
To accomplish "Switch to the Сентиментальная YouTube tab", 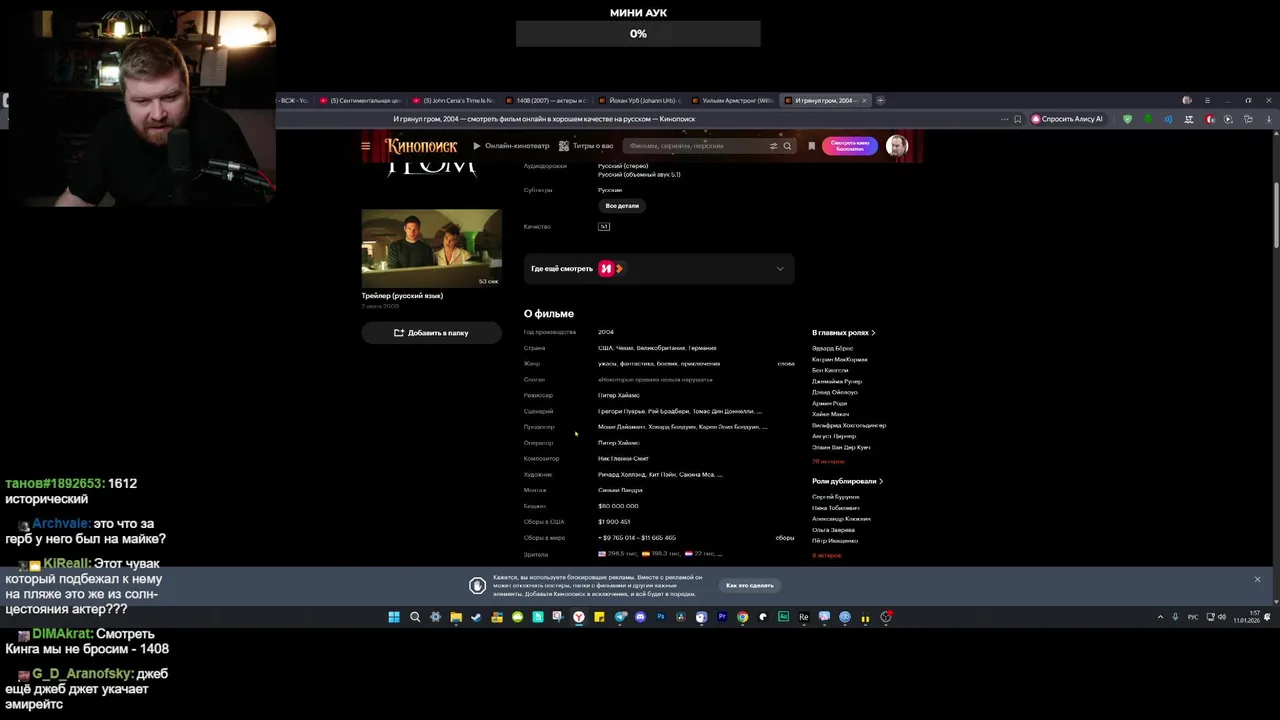I will pyautogui.click(x=359, y=100).
